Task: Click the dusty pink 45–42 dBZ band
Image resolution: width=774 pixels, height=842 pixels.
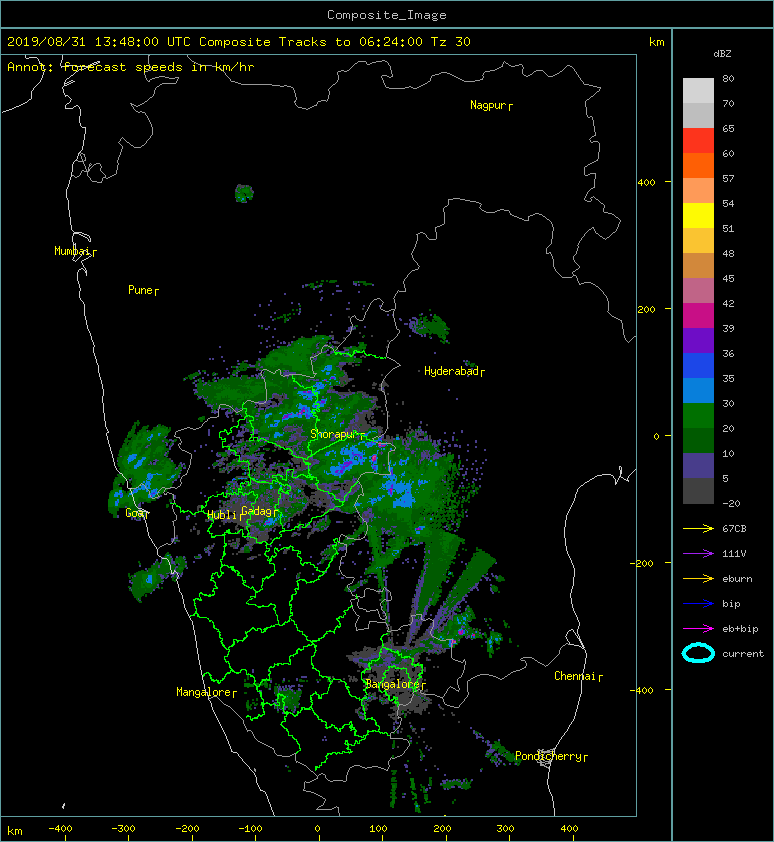Action: [698, 291]
